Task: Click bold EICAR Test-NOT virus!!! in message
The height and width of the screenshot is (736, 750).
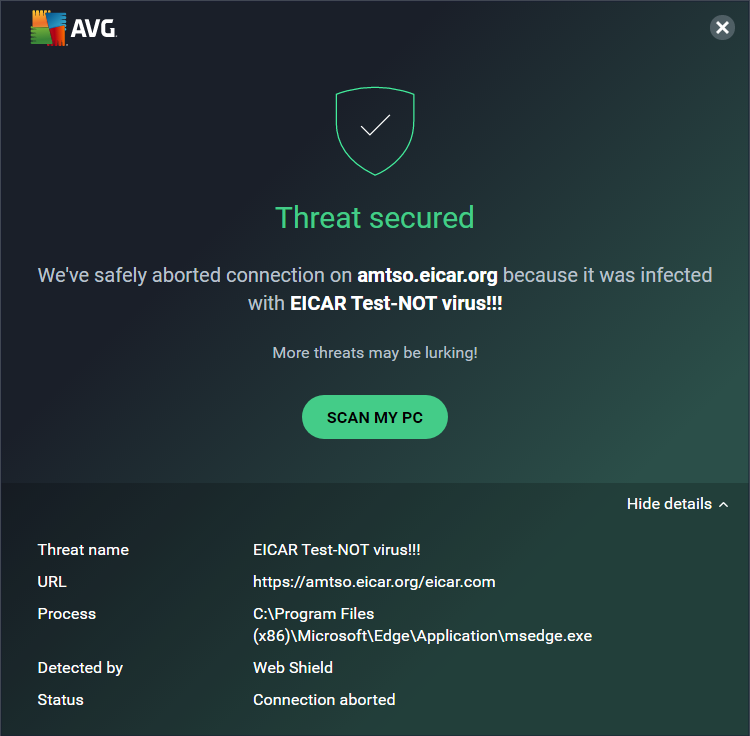Action: [x=396, y=303]
